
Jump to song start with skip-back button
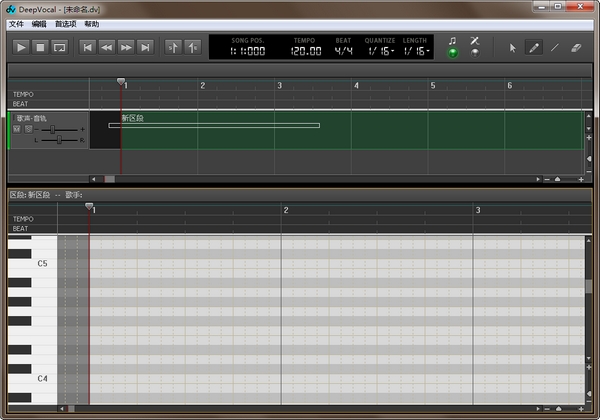coord(88,47)
